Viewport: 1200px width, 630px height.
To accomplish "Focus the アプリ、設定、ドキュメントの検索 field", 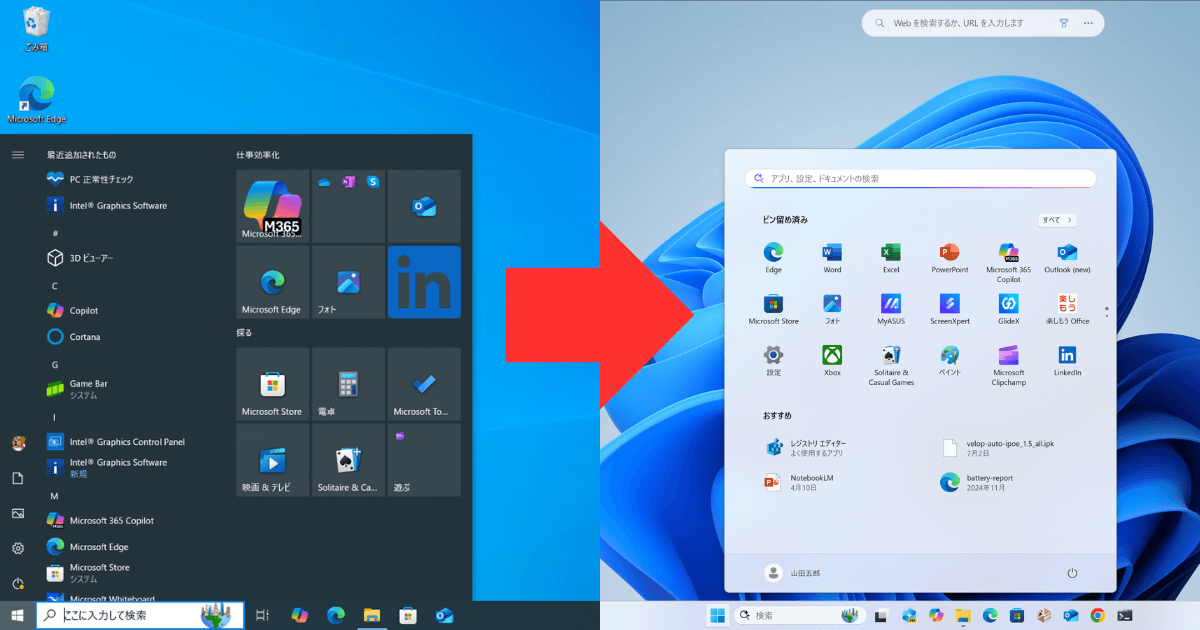I will pyautogui.click(x=920, y=178).
